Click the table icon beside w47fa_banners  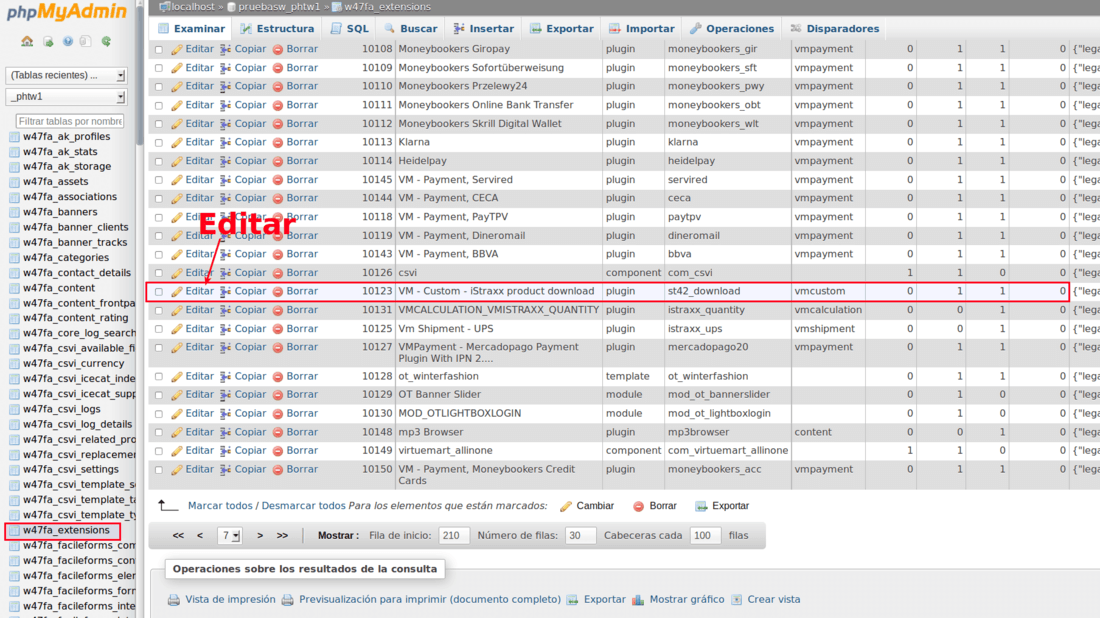coord(14,213)
